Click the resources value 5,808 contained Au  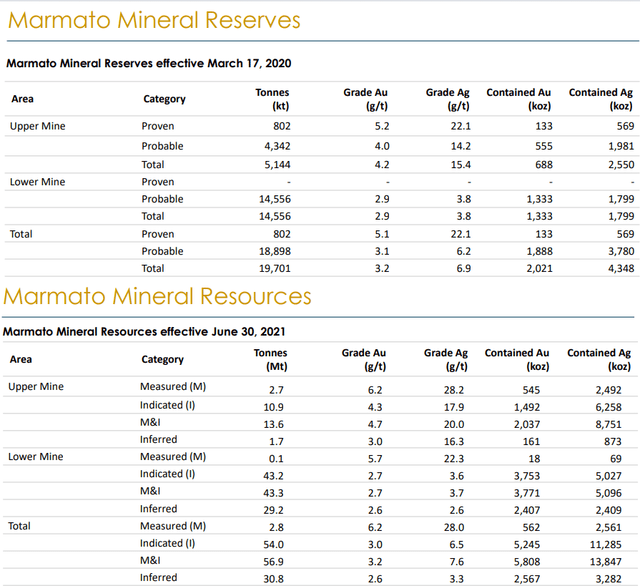click(x=527, y=562)
